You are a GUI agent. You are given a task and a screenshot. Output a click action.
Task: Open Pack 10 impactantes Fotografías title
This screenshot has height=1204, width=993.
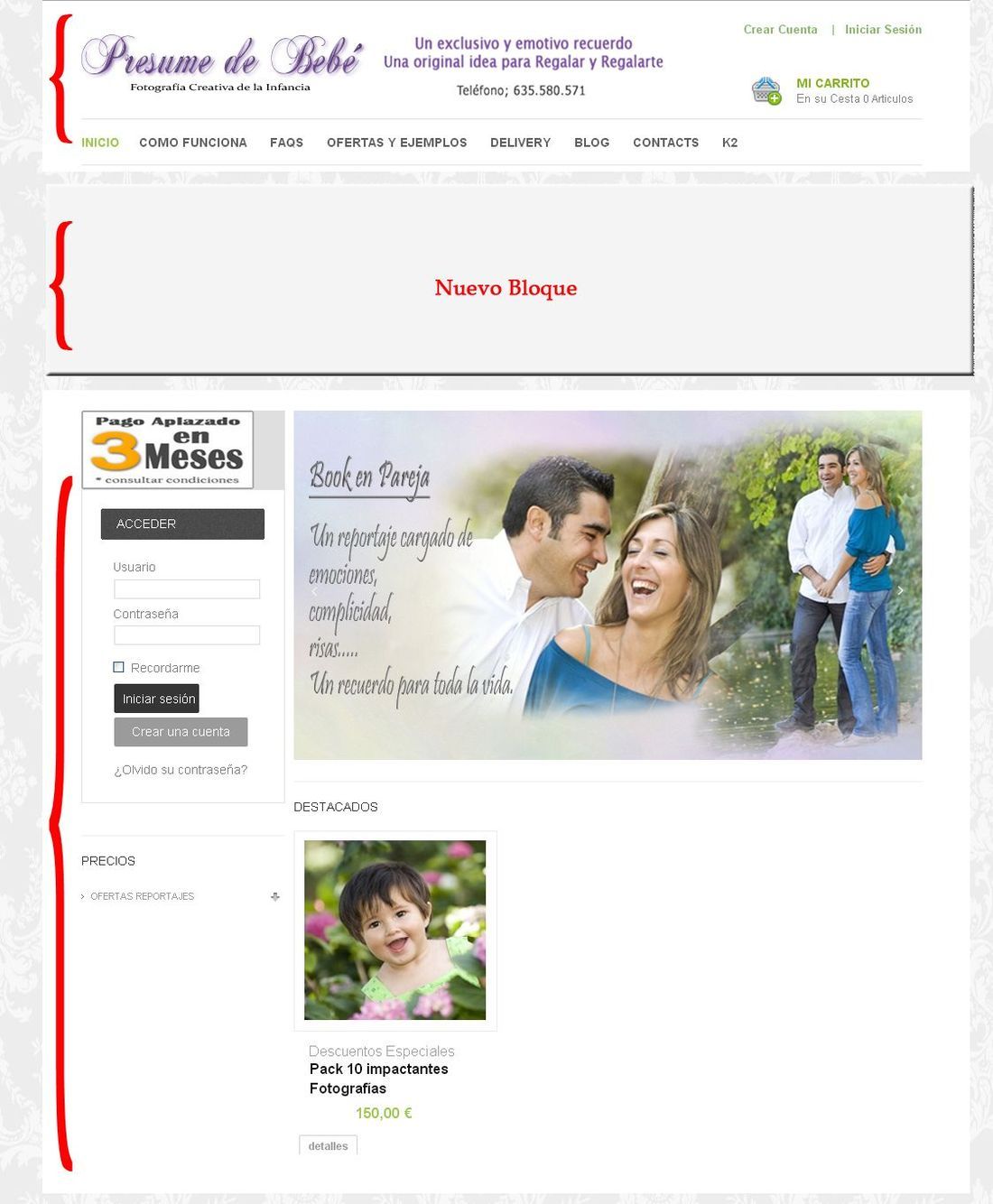(379, 1079)
